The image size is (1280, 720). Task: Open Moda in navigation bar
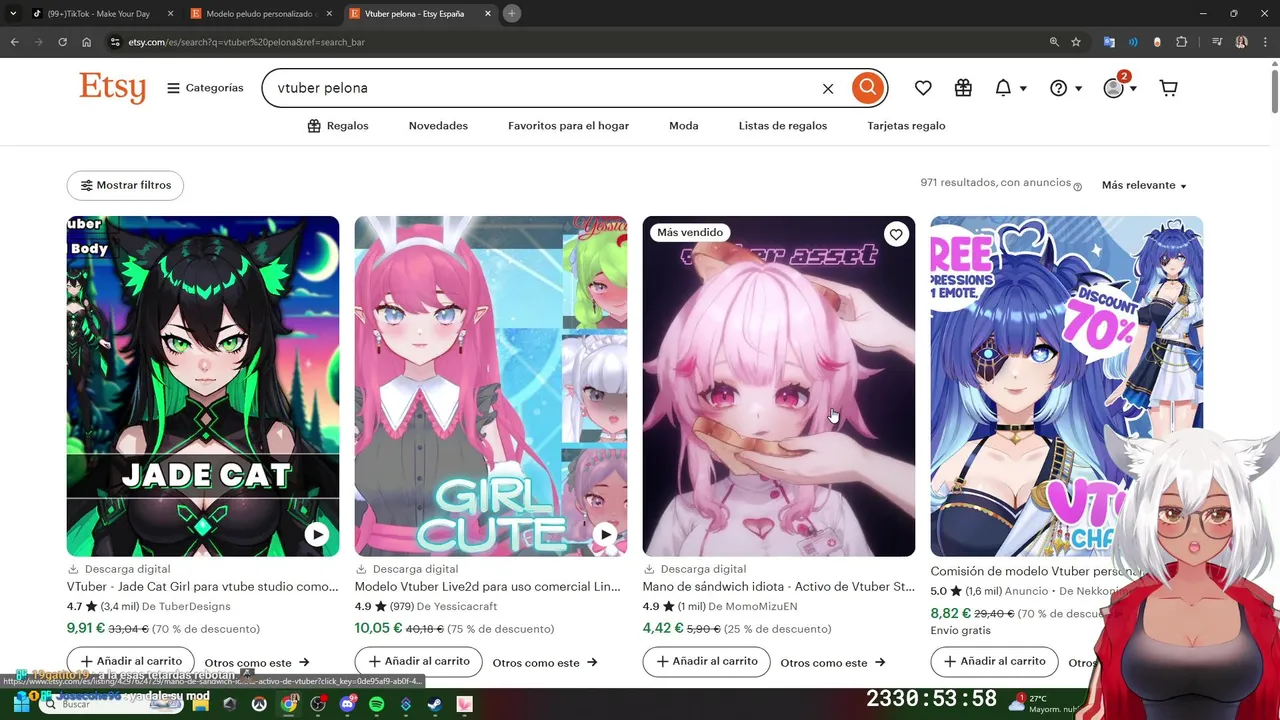684,126
